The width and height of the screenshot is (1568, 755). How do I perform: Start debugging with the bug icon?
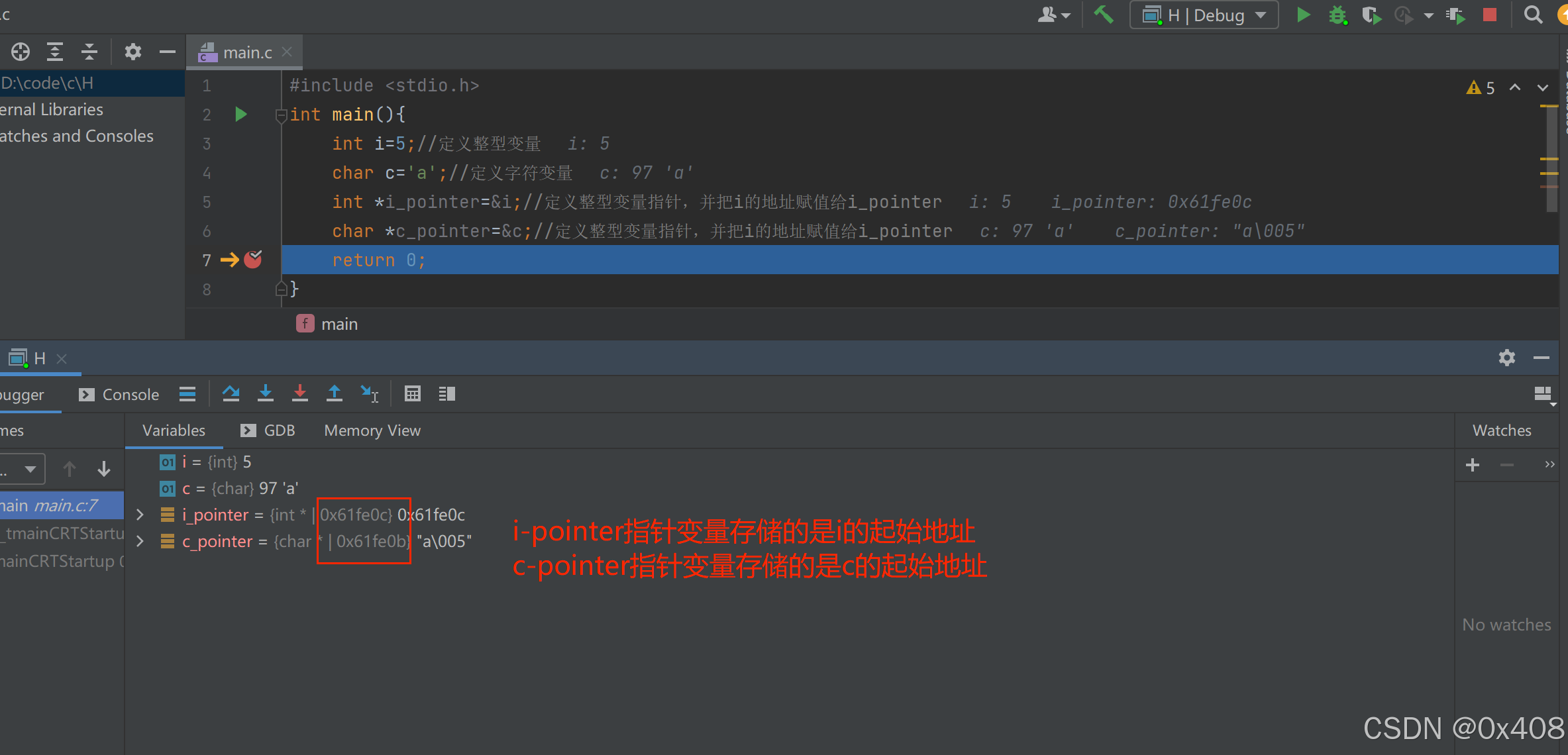tap(1337, 15)
